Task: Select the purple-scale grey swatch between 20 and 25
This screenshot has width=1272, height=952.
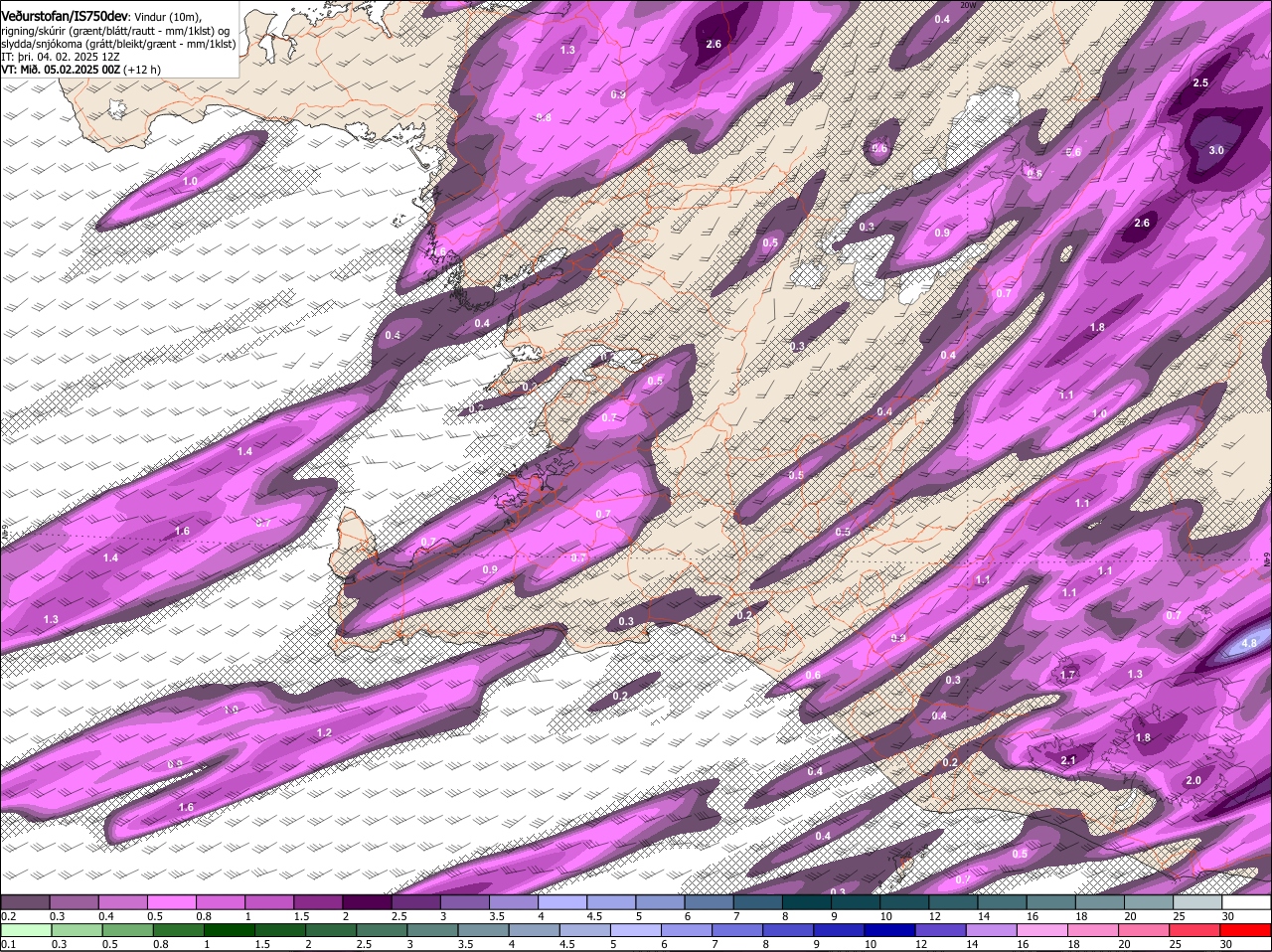Action: [1148, 902]
